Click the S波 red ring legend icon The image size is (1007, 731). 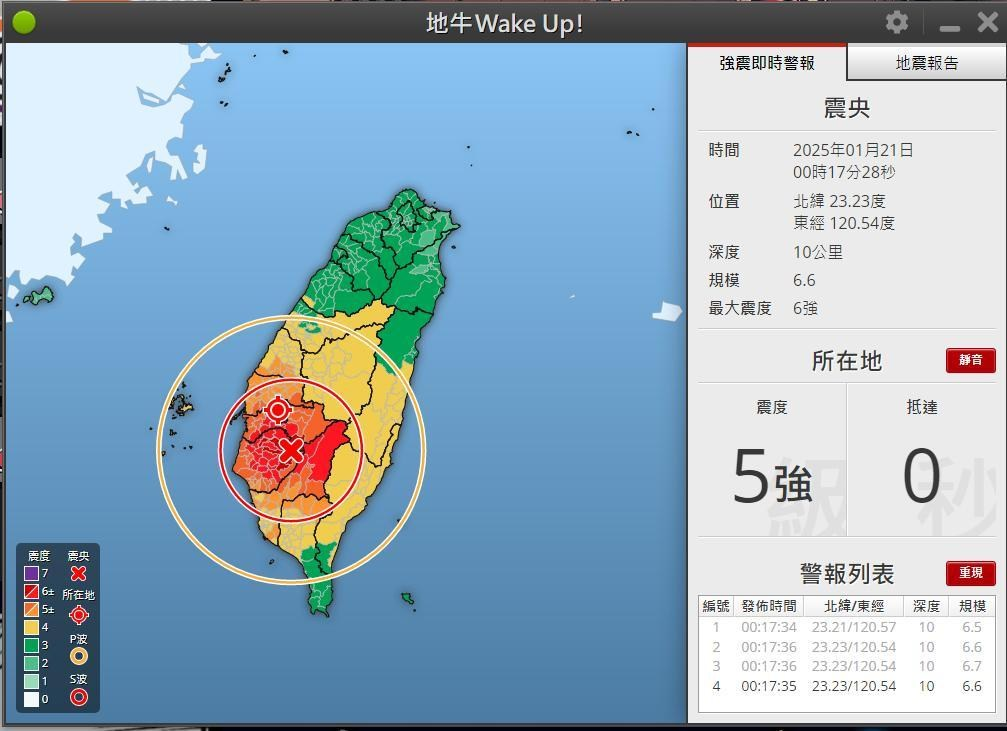[78, 697]
